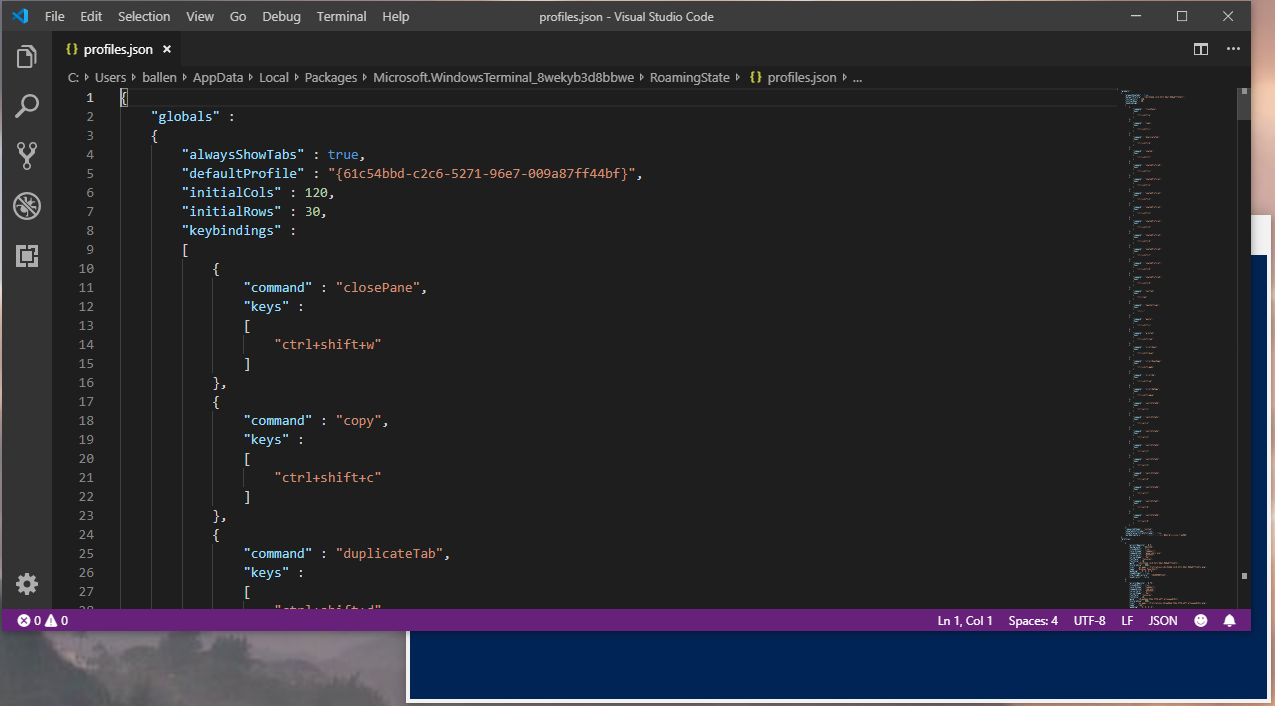Show problems via the error counter
The width and height of the screenshot is (1275, 706).
[41, 620]
